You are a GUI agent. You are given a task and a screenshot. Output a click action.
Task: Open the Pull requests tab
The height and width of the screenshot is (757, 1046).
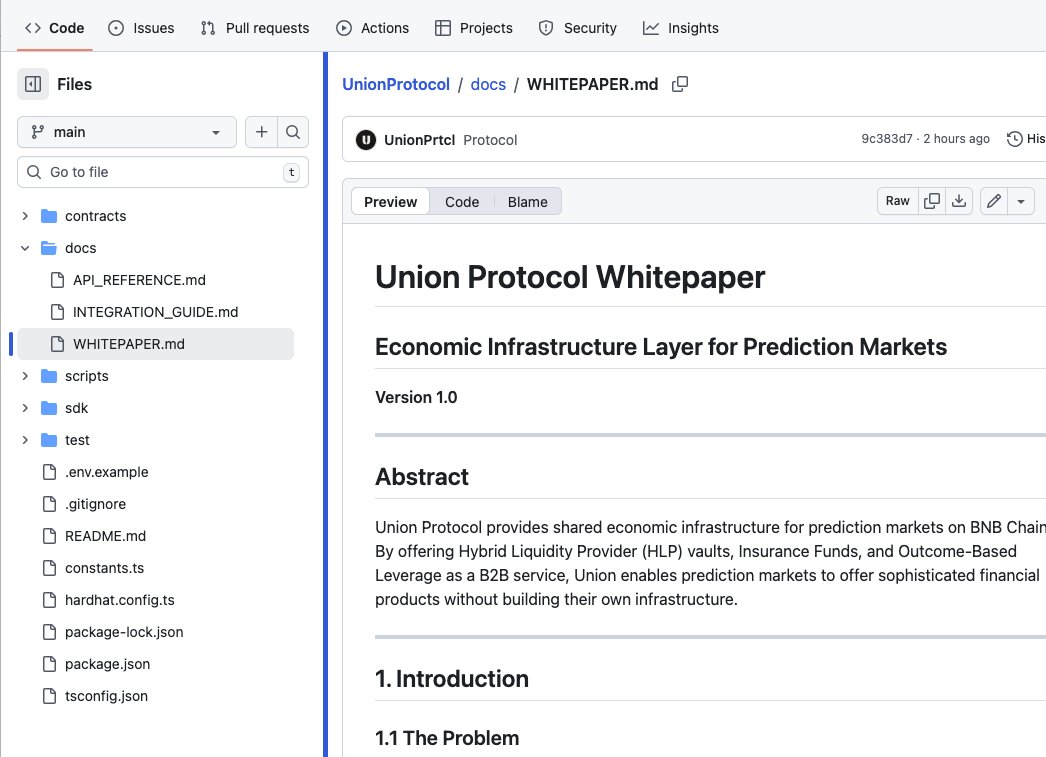tap(255, 28)
